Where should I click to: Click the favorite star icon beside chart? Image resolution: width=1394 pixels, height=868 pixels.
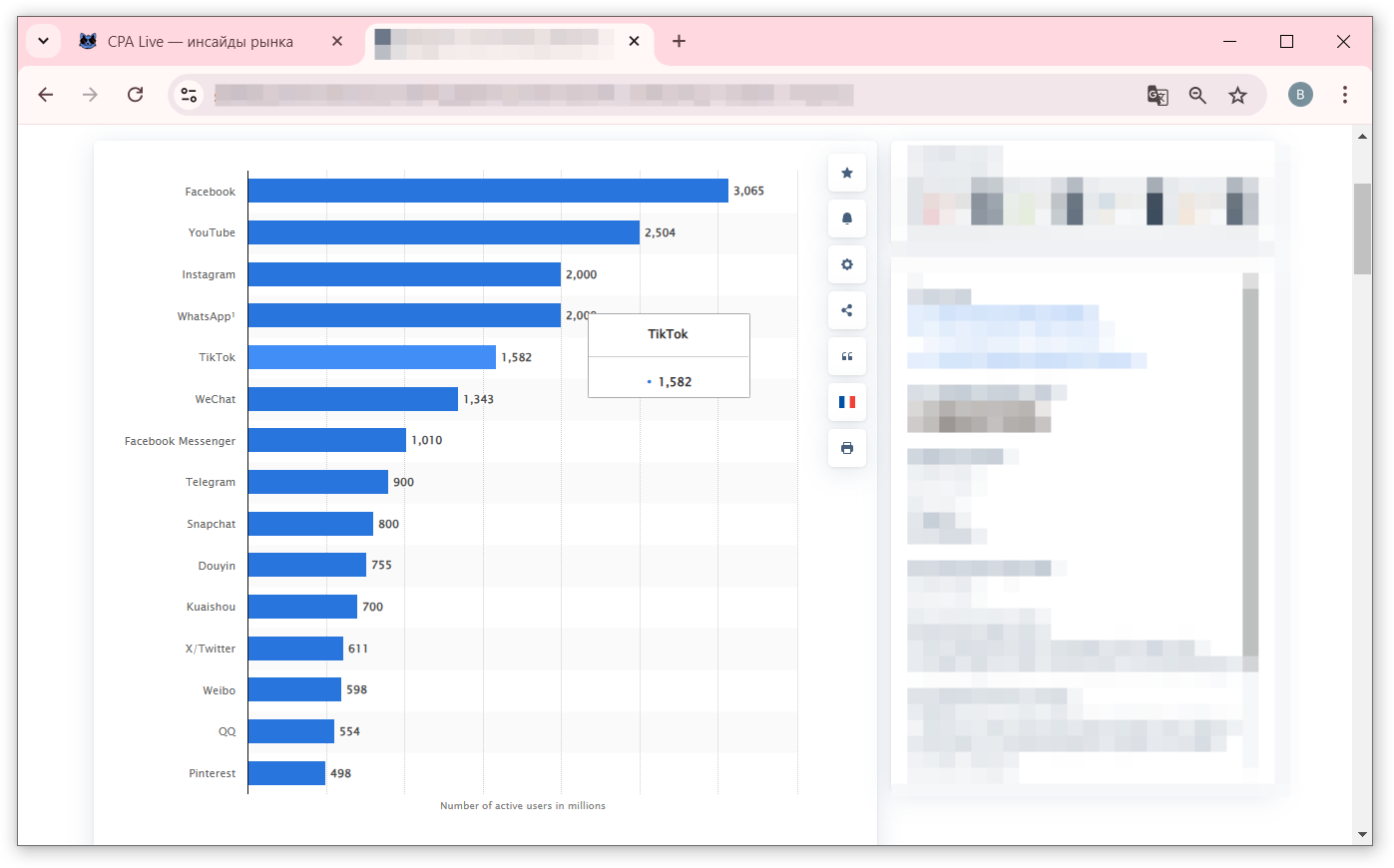pyautogui.click(x=847, y=173)
